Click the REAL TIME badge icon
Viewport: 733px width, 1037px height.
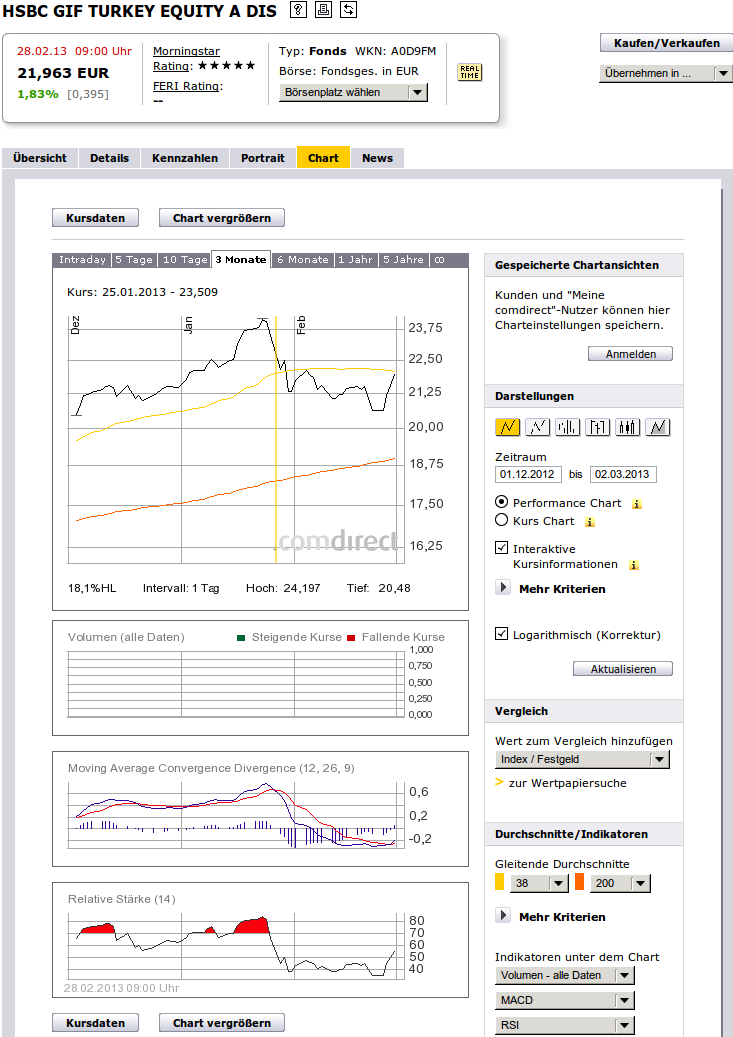pos(470,72)
